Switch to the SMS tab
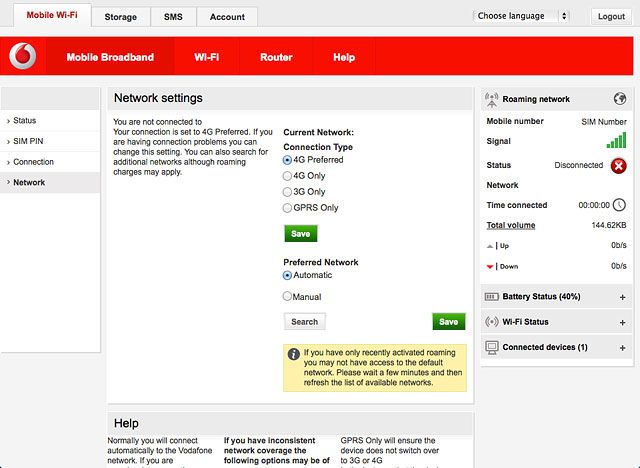 173,17
